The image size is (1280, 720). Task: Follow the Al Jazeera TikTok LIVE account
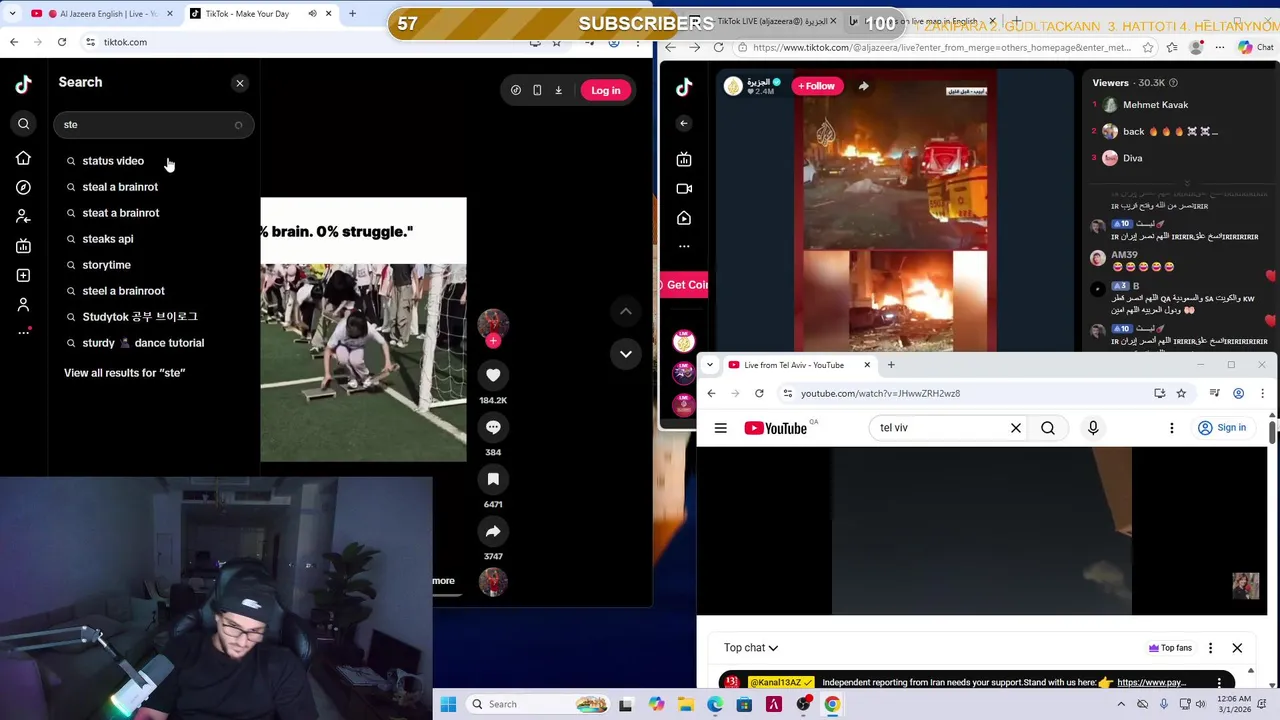[816, 86]
